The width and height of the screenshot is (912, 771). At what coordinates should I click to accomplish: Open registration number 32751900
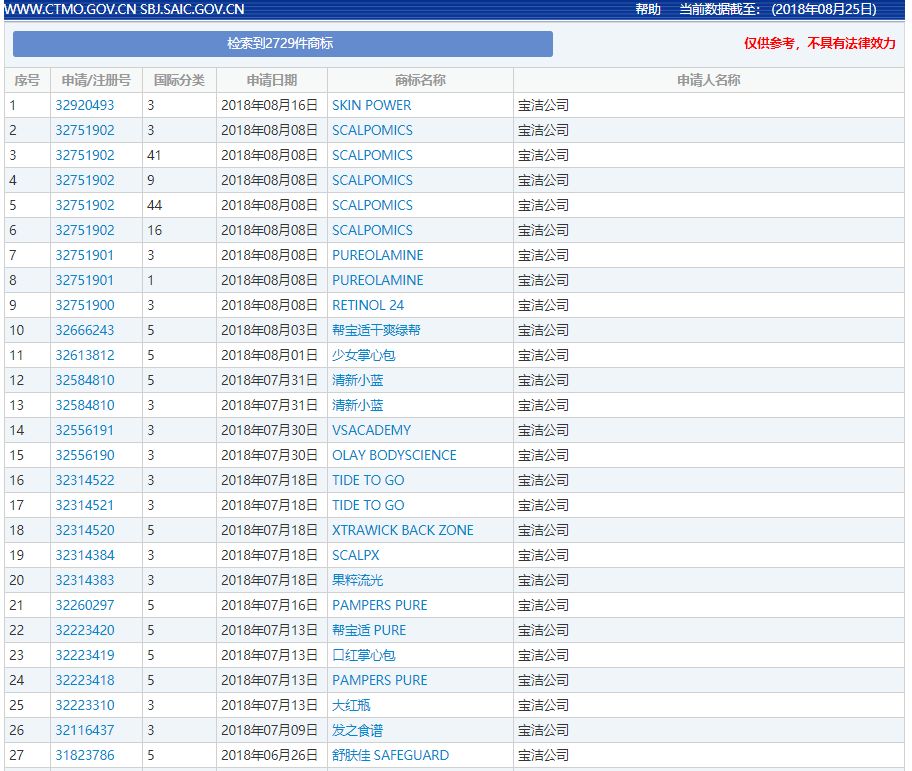tap(85, 305)
